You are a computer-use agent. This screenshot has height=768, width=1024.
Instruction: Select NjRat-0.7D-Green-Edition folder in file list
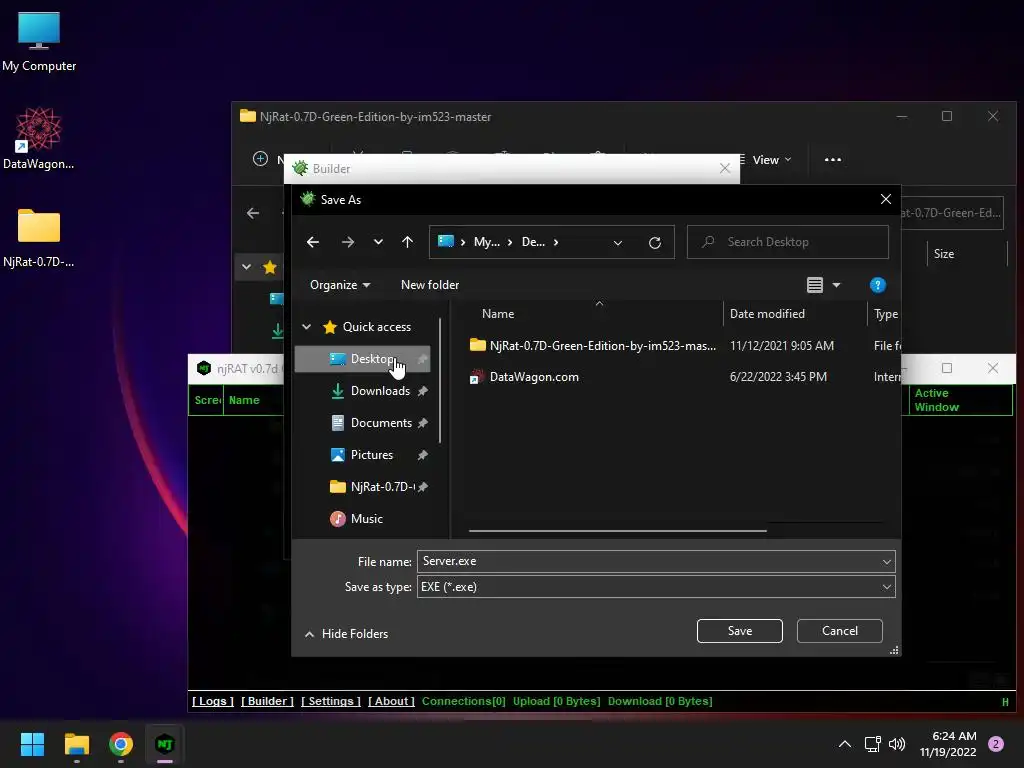(x=593, y=345)
